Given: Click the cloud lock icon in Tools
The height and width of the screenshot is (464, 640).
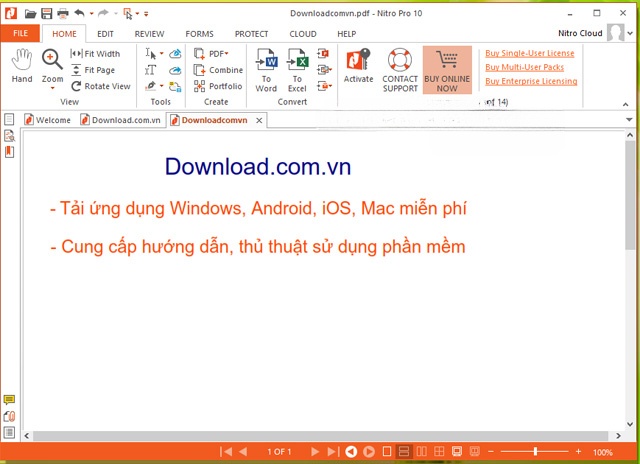Looking at the screenshot, I should tap(175, 87).
